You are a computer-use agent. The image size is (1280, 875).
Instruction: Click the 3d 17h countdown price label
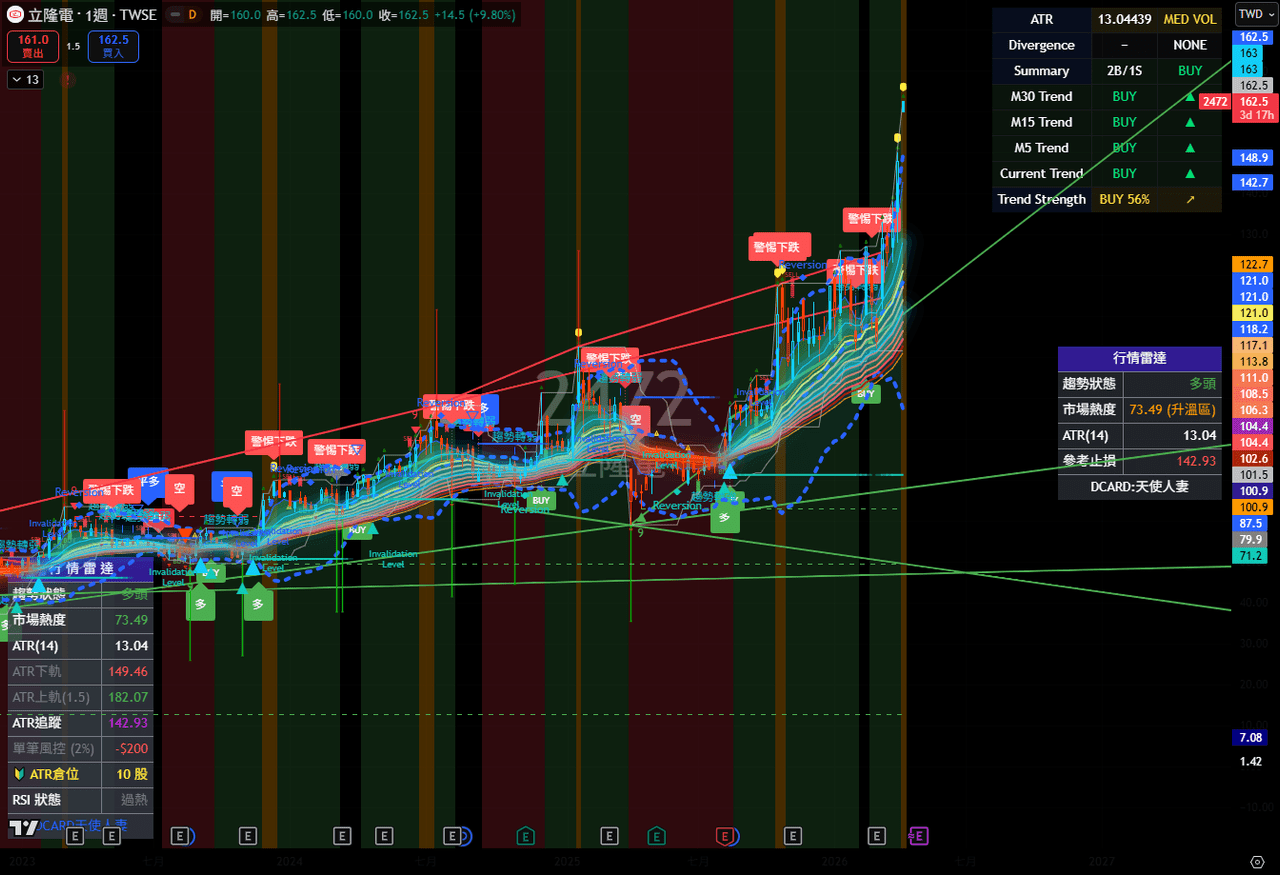tap(1254, 115)
